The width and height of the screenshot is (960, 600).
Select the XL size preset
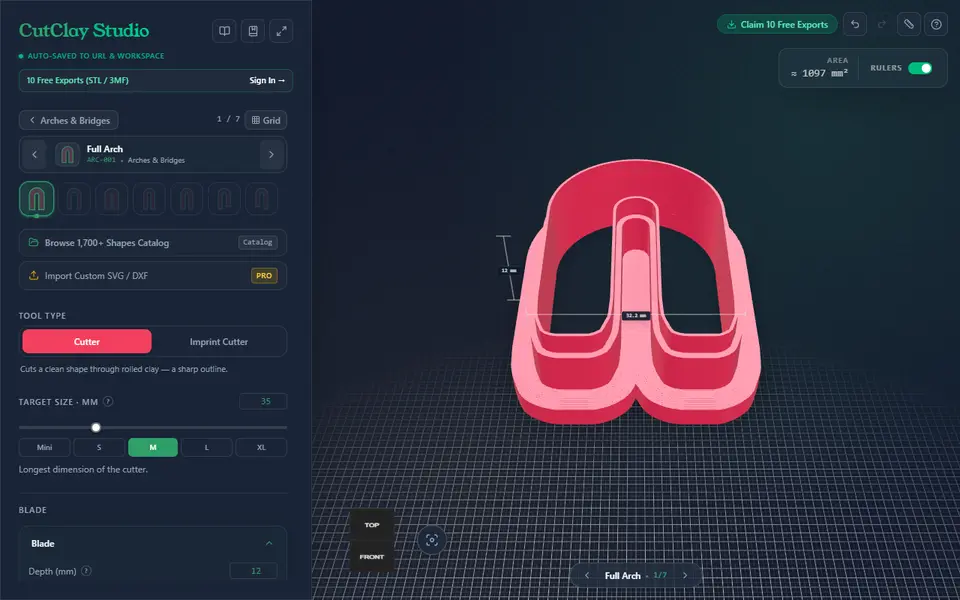(x=261, y=448)
